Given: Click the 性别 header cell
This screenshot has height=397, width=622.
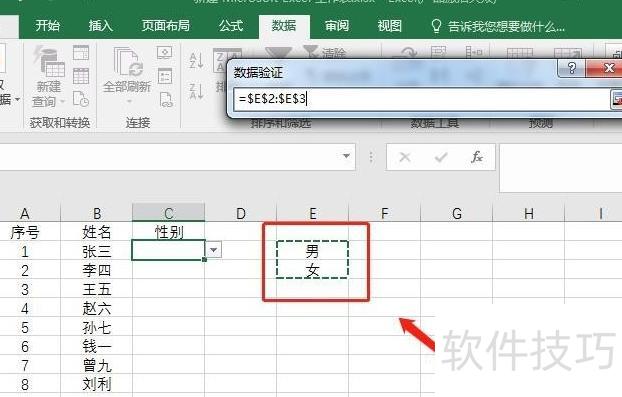Looking at the screenshot, I should pyautogui.click(x=169, y=232).
